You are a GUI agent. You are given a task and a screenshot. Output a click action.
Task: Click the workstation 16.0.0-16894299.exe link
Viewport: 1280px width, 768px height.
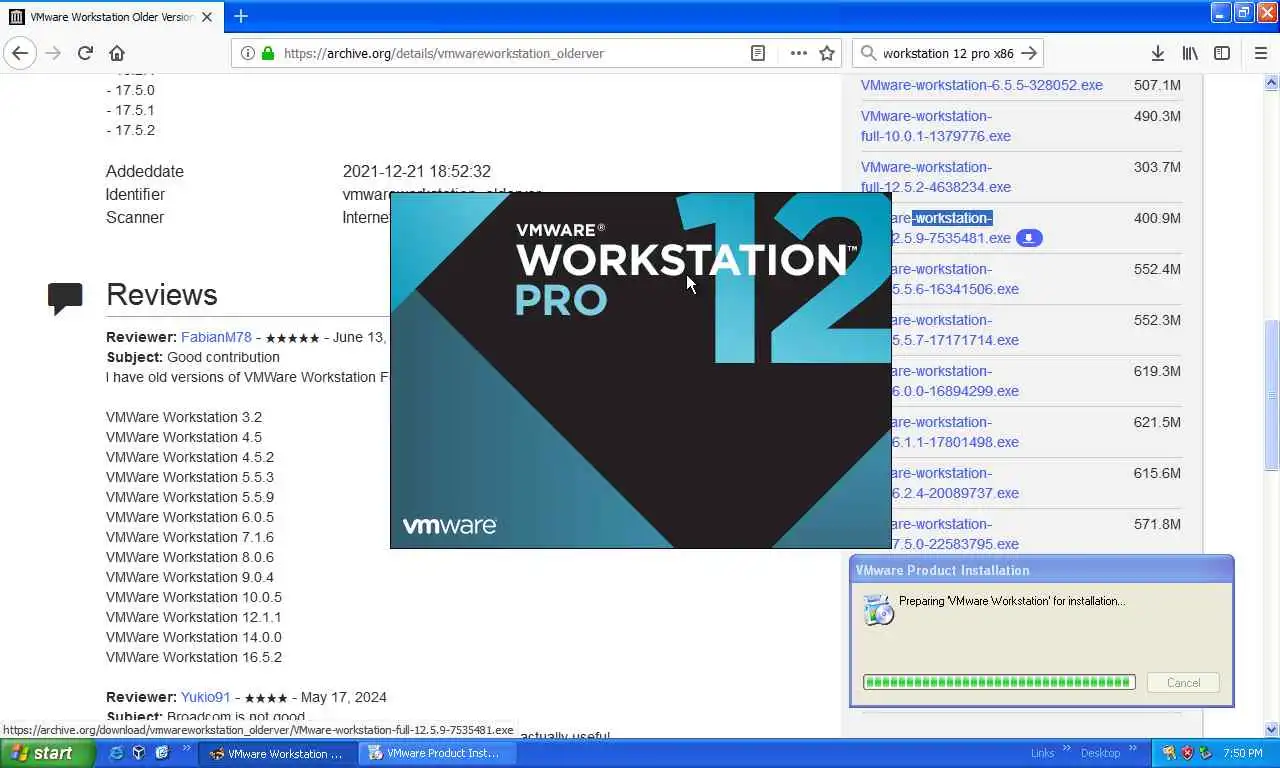(x=955, y=381)
